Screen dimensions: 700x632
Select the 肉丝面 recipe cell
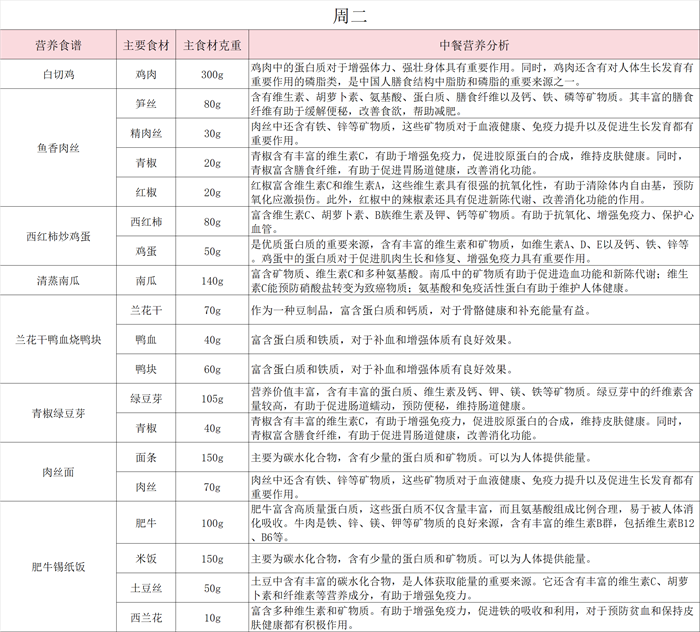[x=57, y=472]
